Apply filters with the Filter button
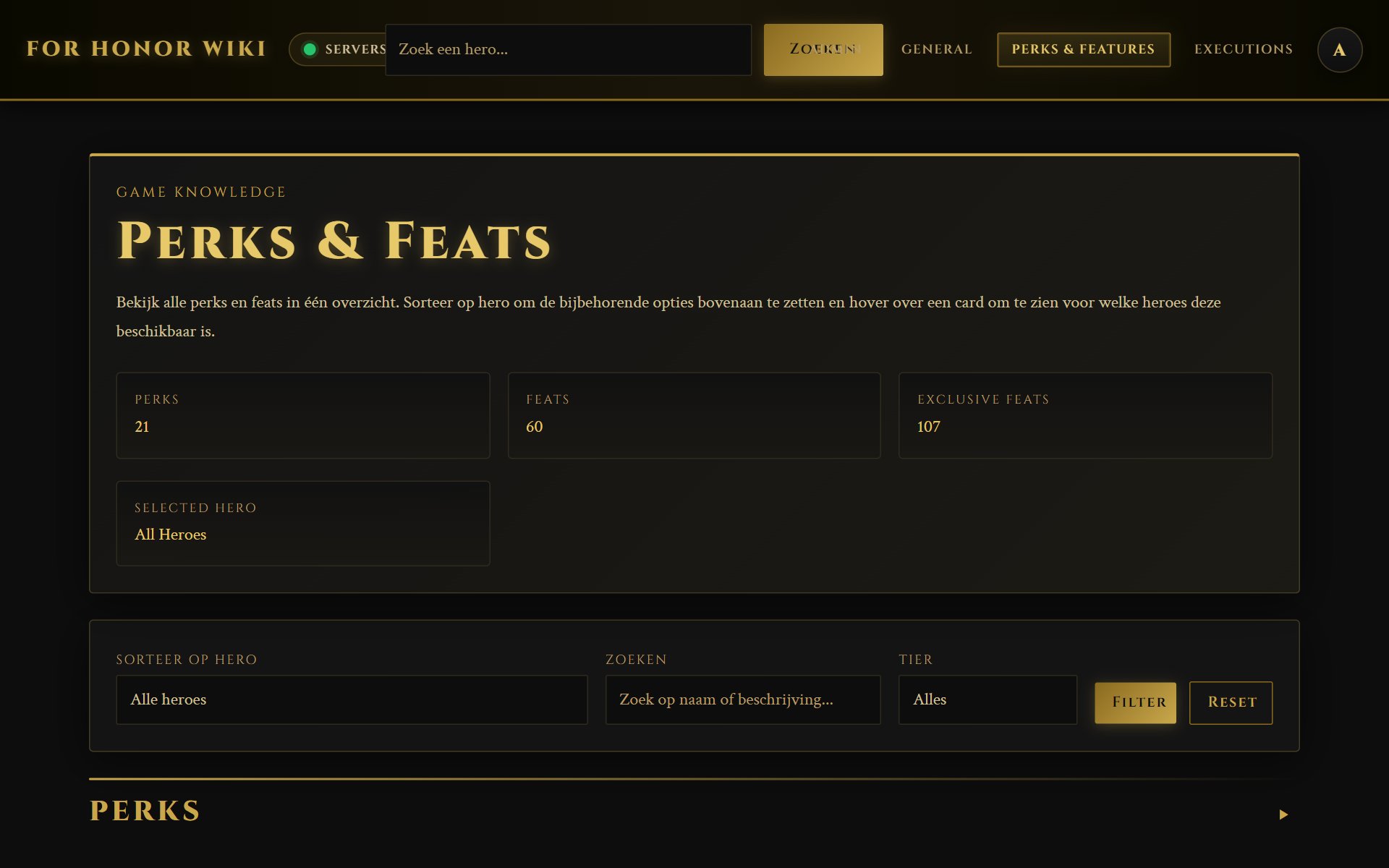Image resolution: width=1389 pixels, height=868 pixels. pos(1135,702)
